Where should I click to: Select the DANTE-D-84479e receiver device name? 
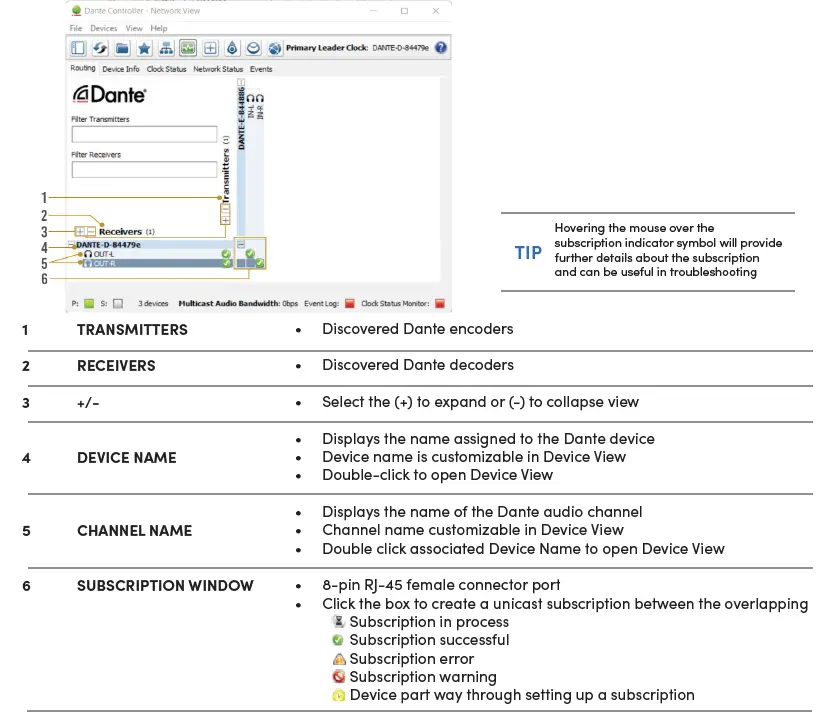pos(109,244)
